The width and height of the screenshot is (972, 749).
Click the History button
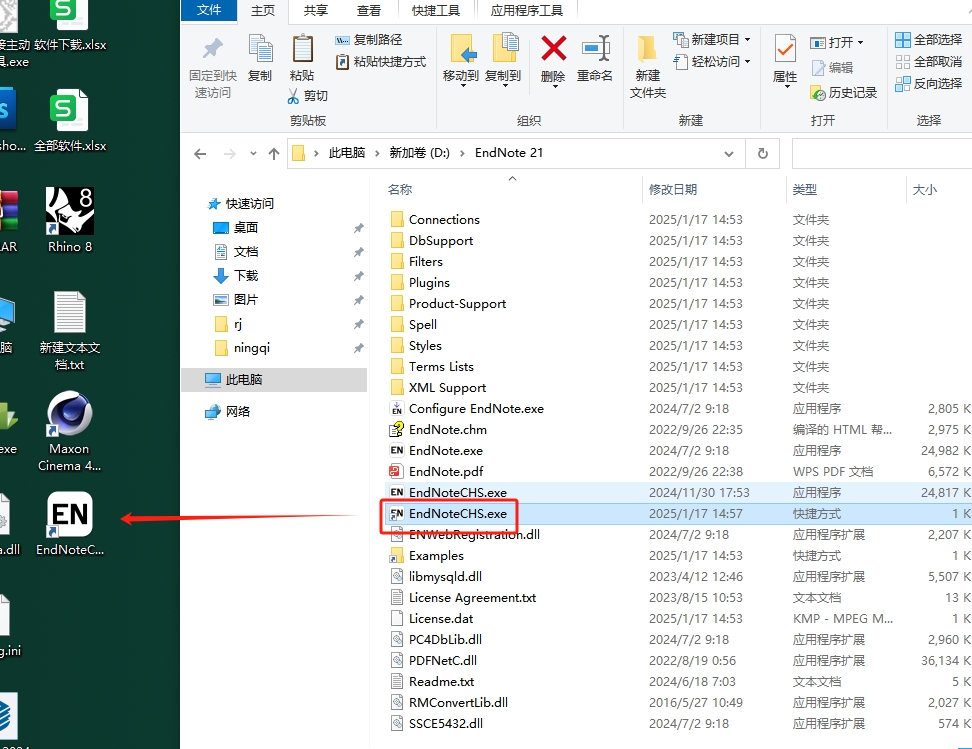coord(843,93)
